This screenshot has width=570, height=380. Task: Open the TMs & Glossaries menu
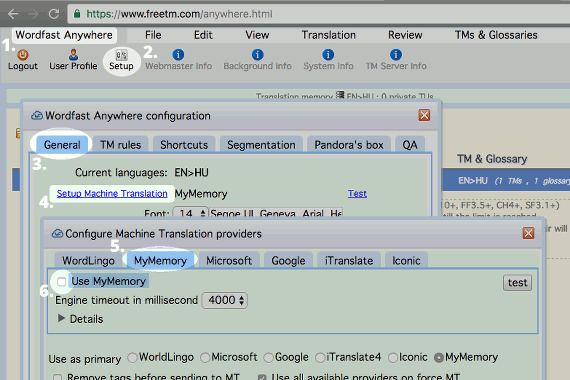[x=496, y=35]
